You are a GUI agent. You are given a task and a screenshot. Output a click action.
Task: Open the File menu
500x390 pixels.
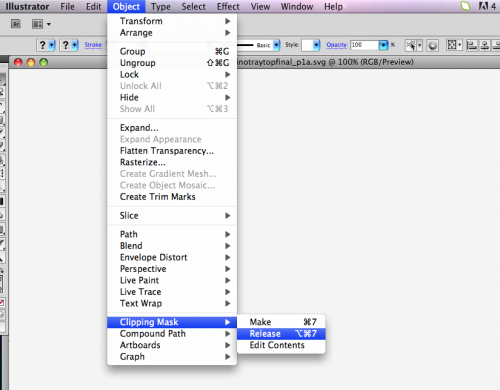click(67, 7)
